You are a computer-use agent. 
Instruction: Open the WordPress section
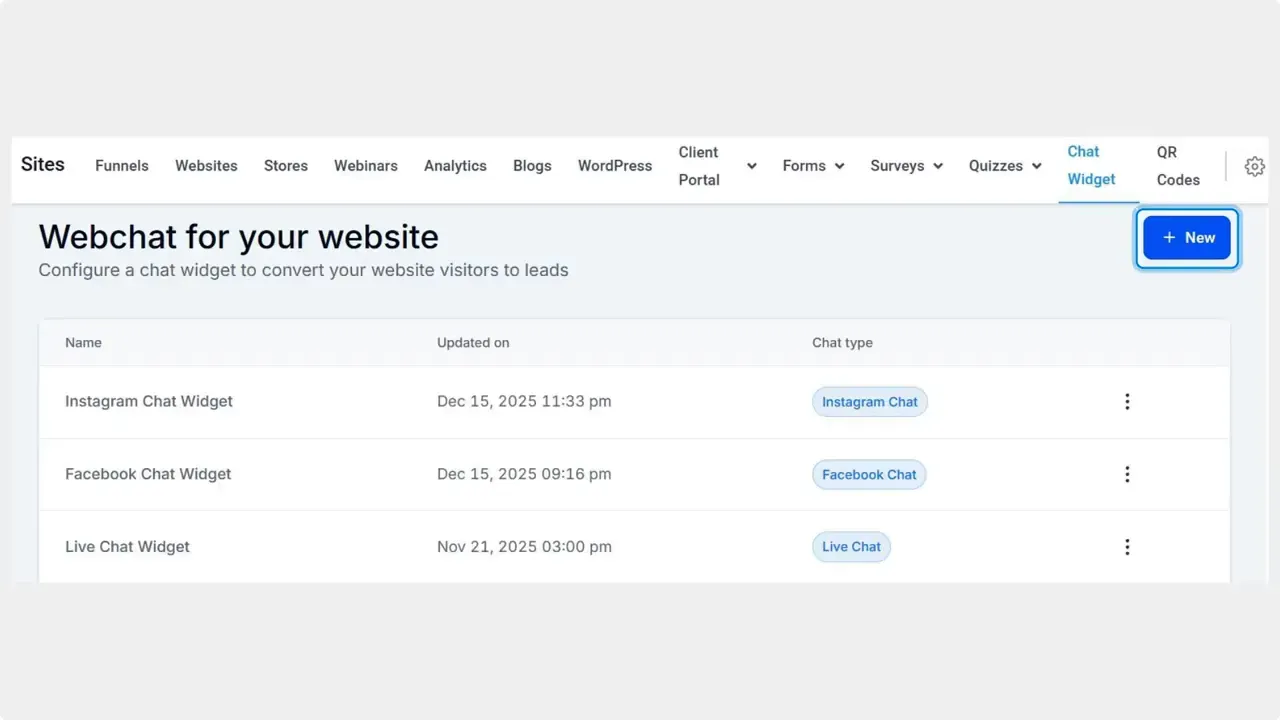pyautogui.click(x=614, y=166)
